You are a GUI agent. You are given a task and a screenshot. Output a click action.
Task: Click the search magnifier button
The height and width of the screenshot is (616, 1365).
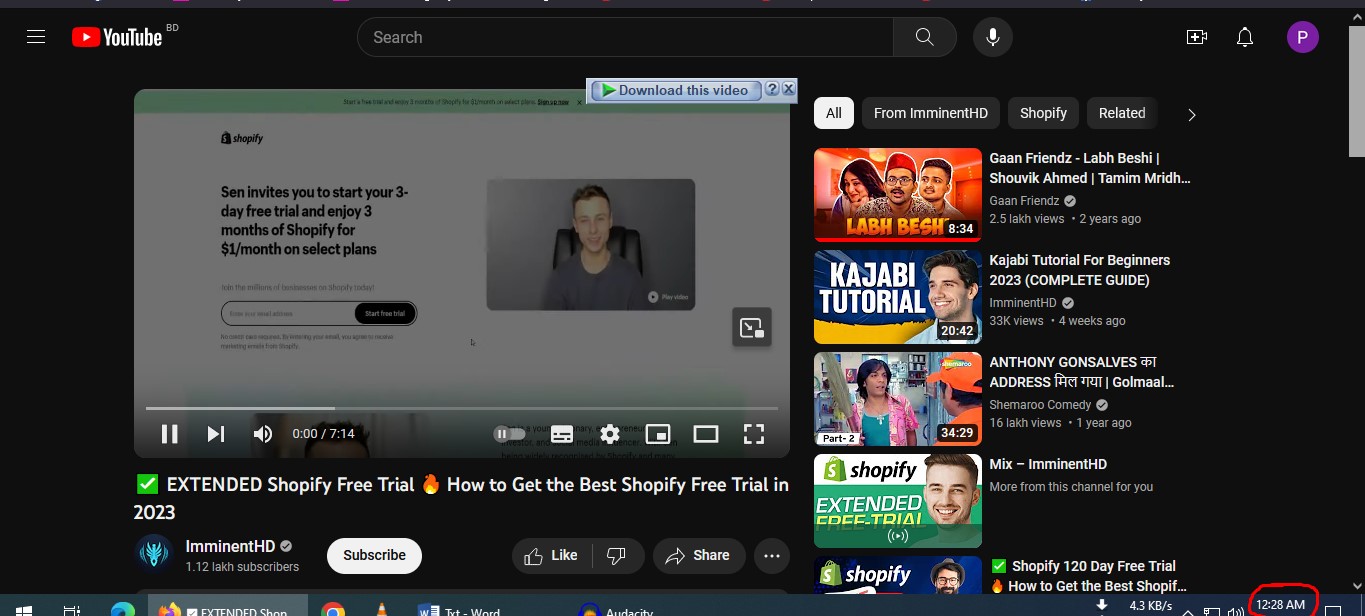pos(925,37)
